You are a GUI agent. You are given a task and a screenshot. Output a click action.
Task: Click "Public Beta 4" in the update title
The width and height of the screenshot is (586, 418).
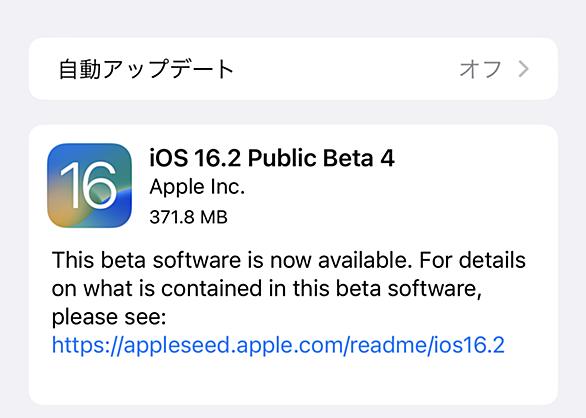tap(321, 158)
